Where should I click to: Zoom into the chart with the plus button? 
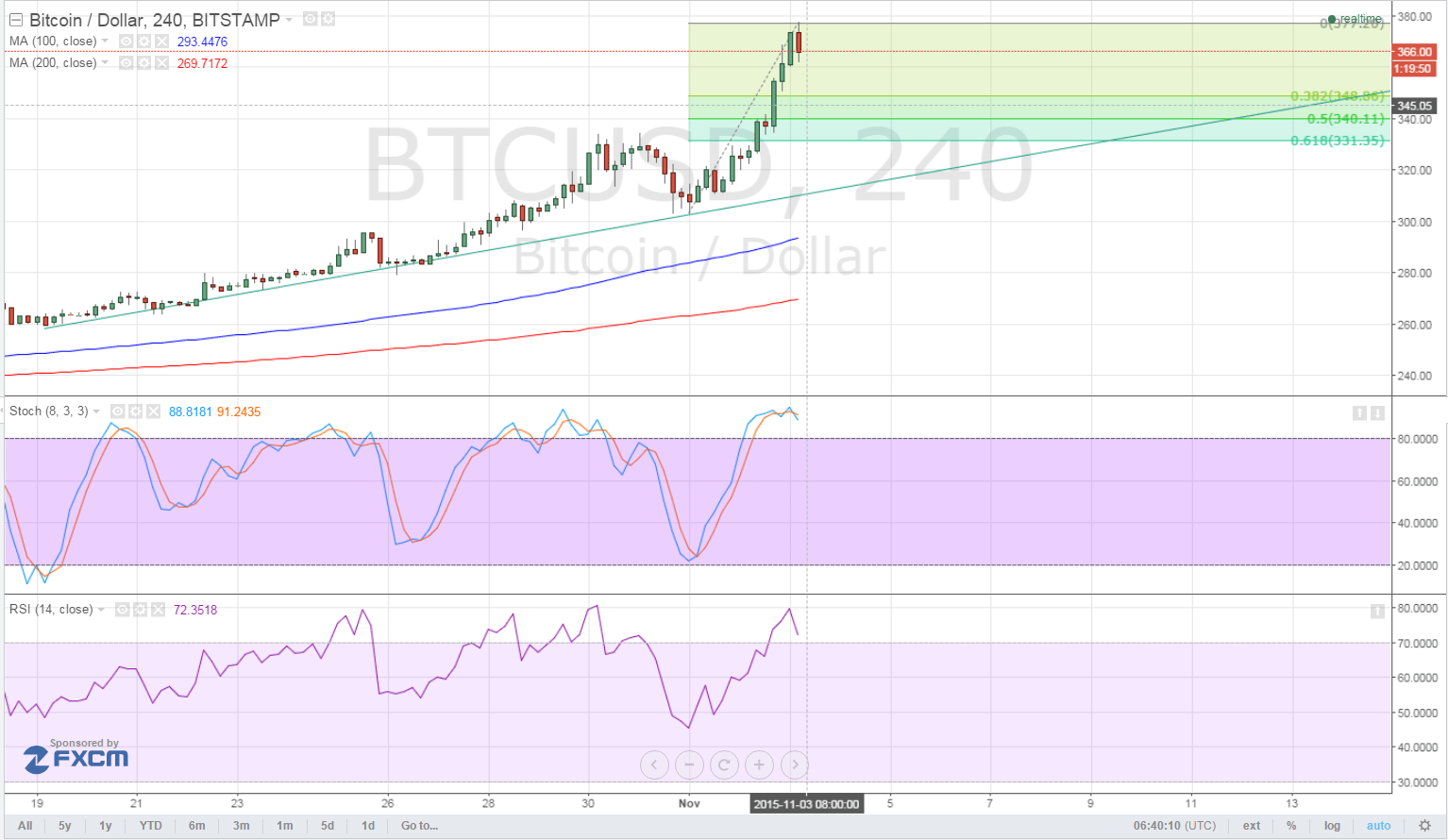(759, 764)
